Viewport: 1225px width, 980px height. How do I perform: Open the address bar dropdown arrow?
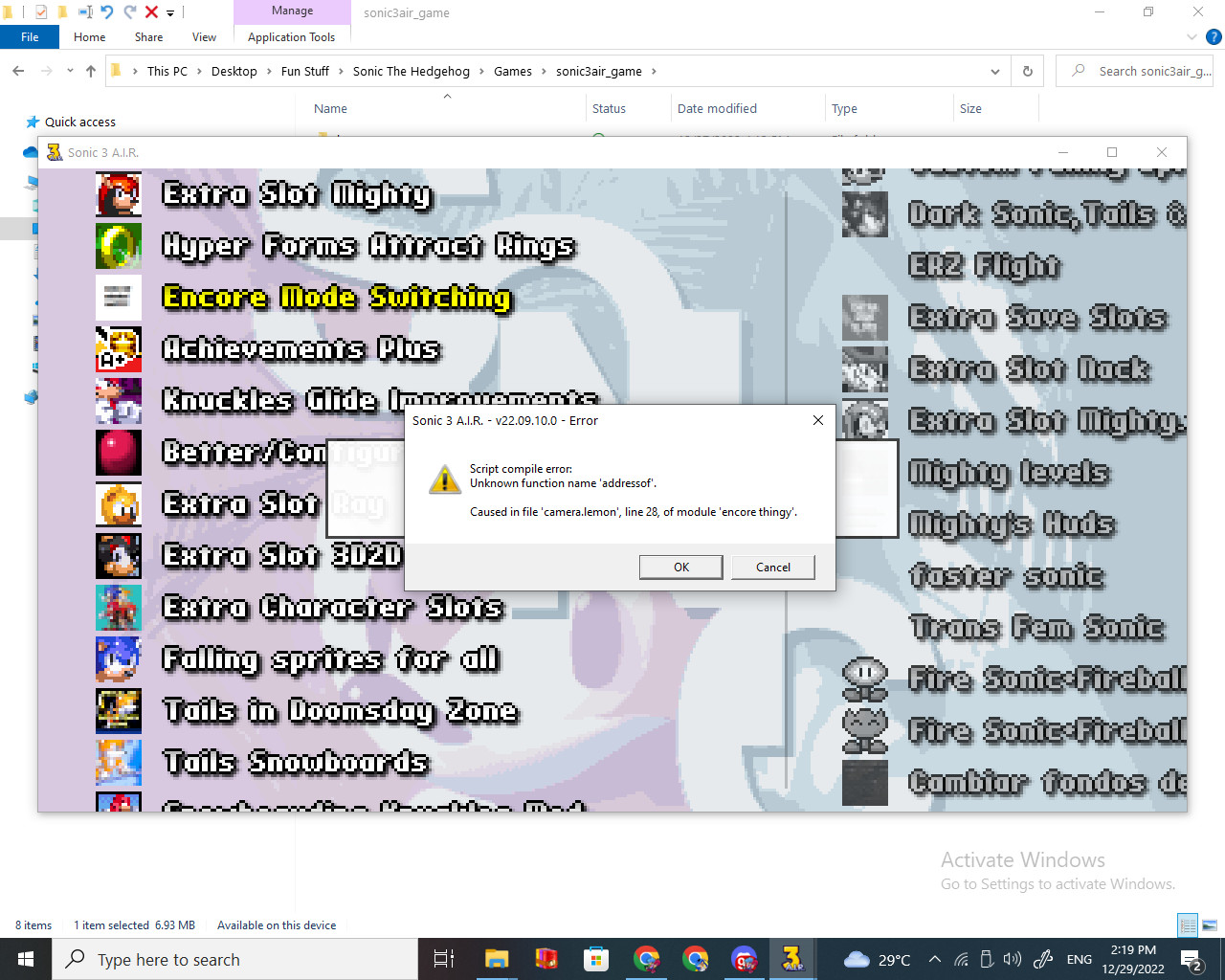point(994,71)
